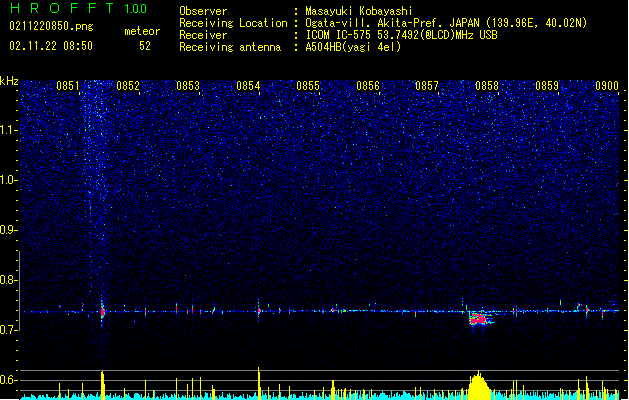Click the 0.7 kHz axis label
Screen dimensions: 629x400
point(9,330)
